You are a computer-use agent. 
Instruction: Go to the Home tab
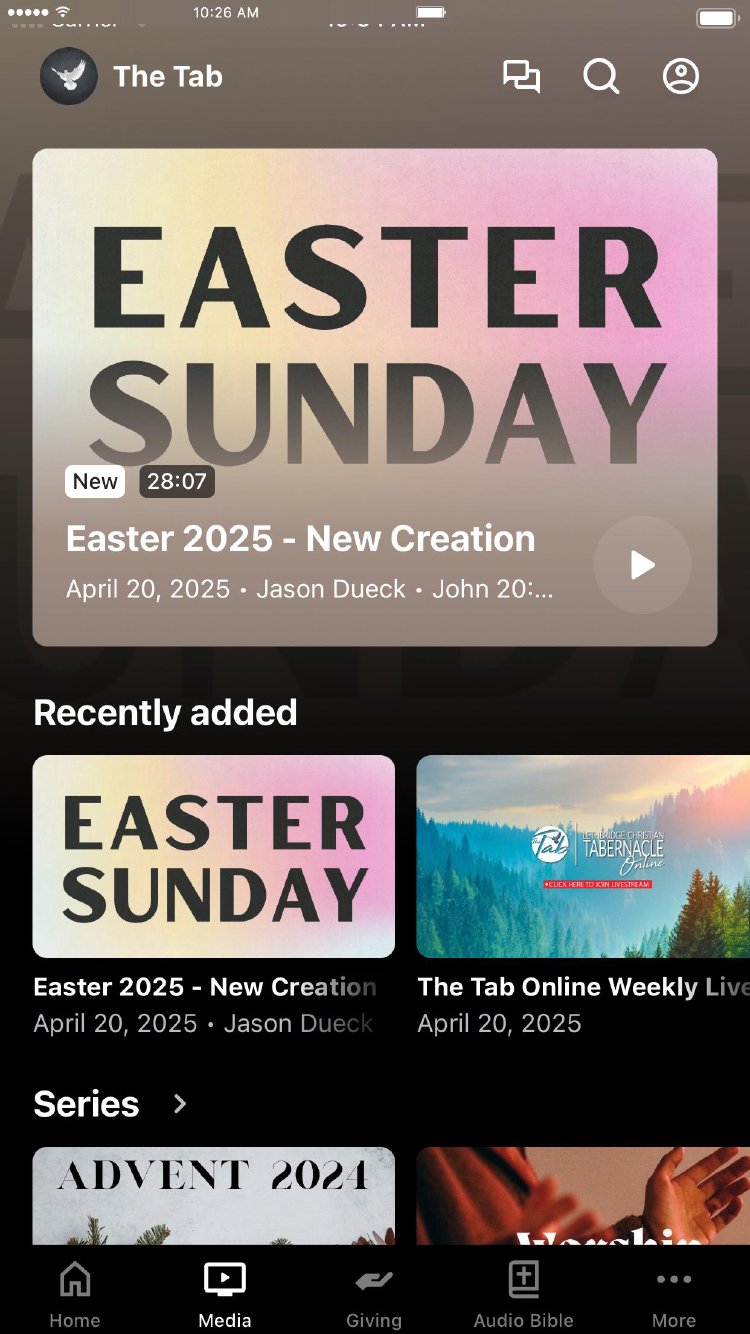[75, 1295]
